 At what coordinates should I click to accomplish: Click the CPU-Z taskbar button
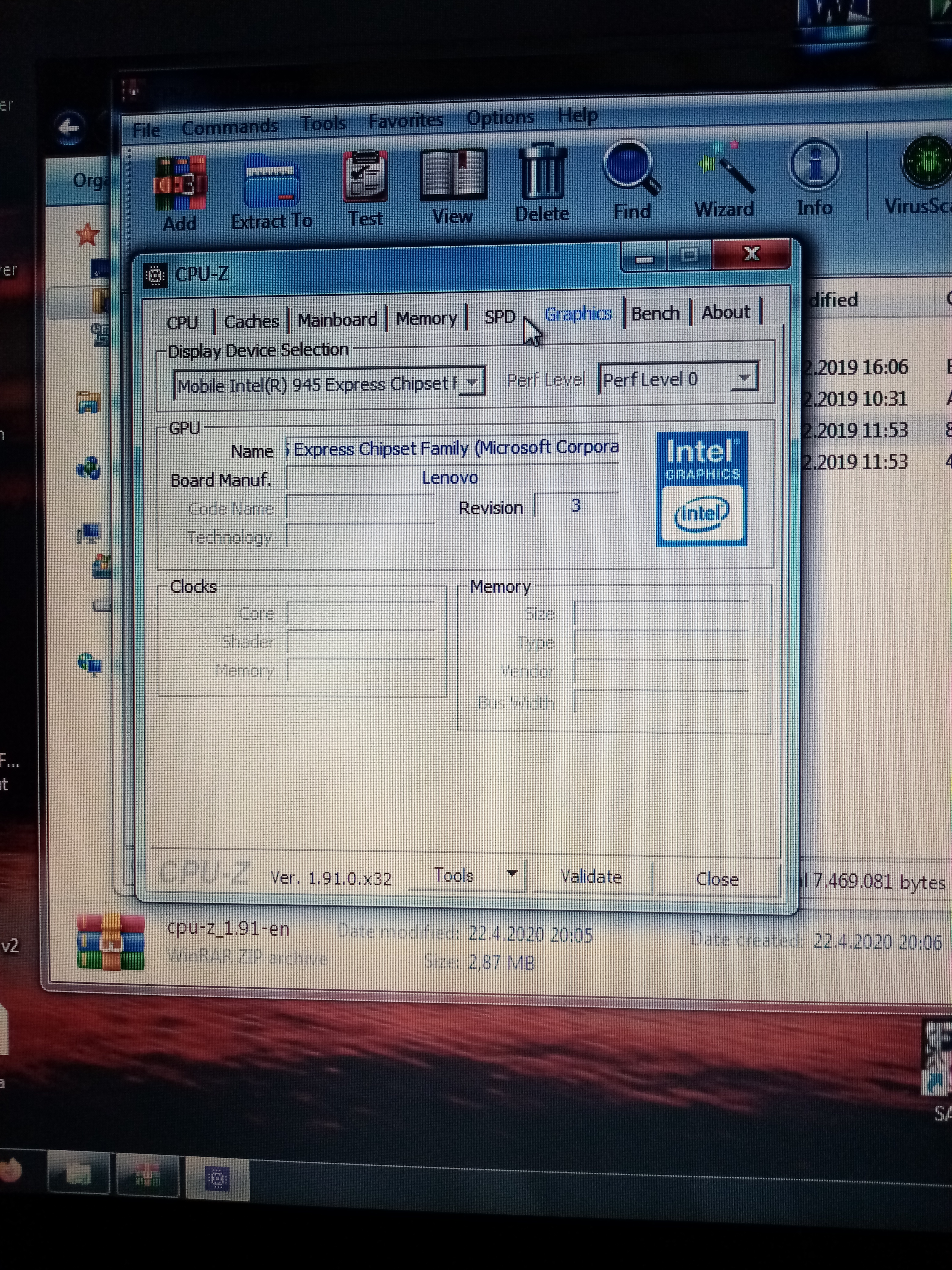point(218,1179)
